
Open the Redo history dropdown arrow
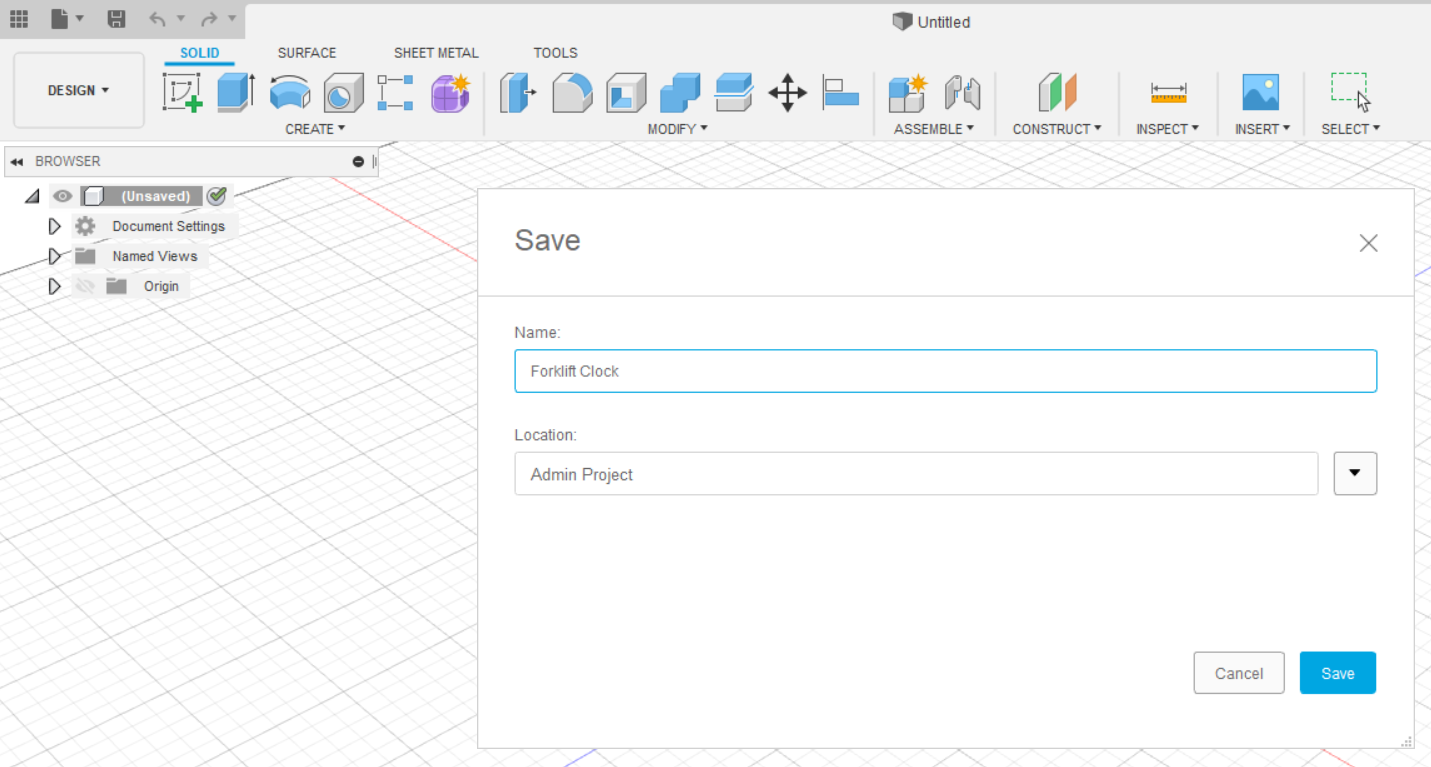coord(232,18)
